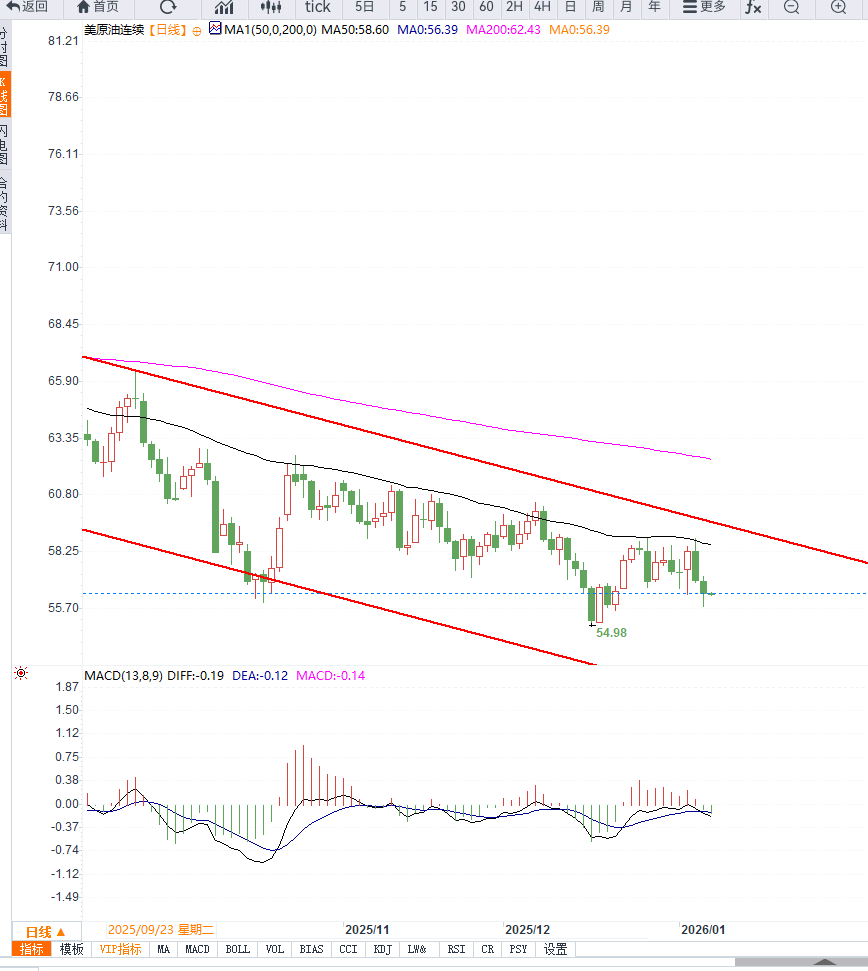Select the 15-minute timeframe
868x971 pixels.
(x=430, y=7)
